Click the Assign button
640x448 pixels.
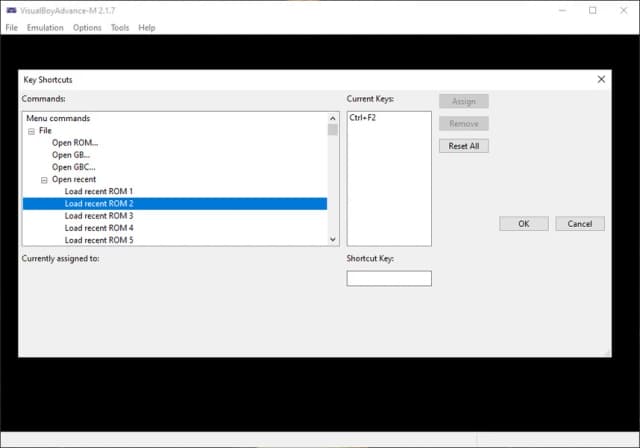[x=464, y=101]
